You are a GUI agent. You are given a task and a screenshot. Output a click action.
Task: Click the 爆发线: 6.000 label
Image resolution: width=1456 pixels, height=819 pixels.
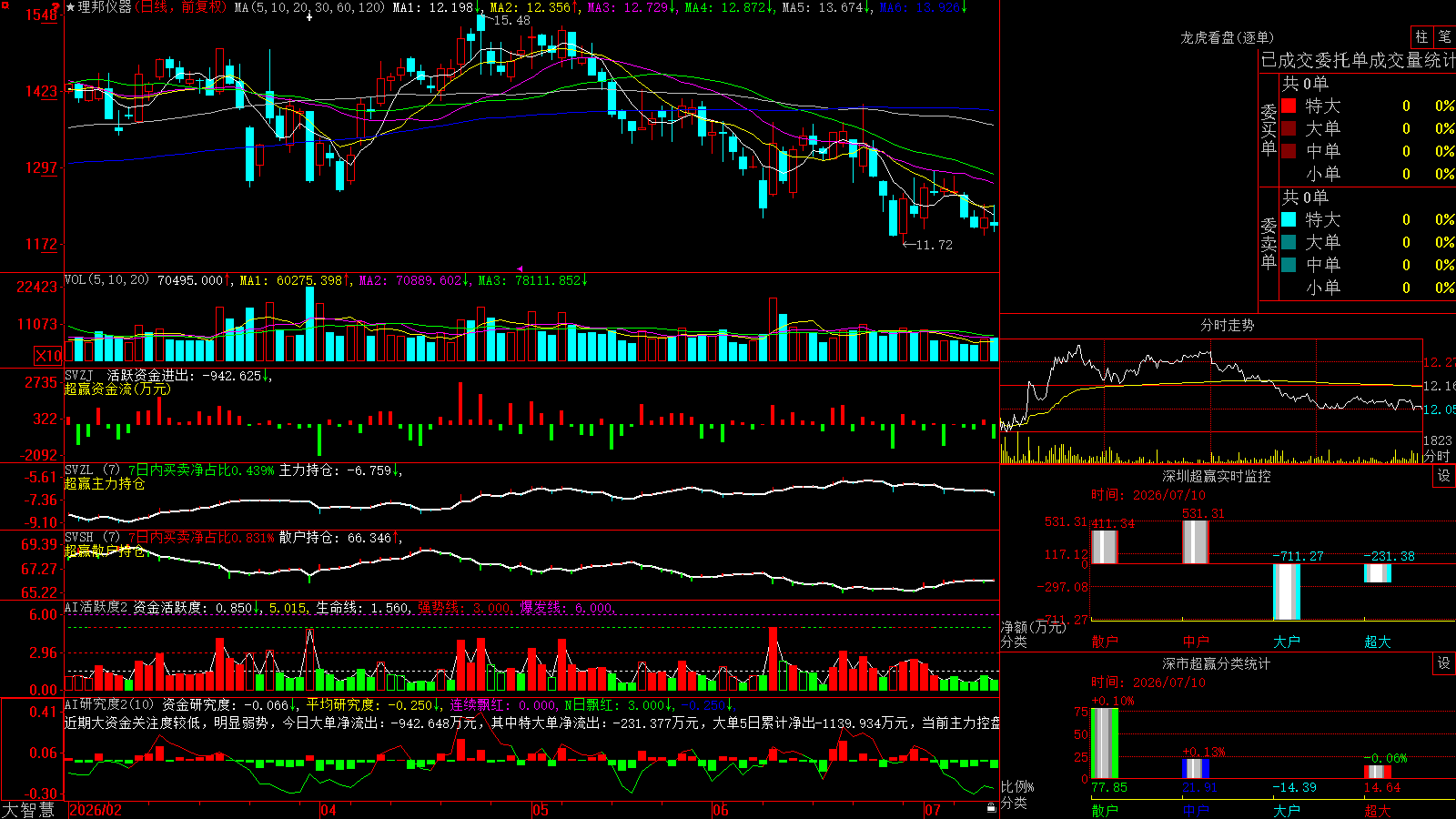pyautogui.click(x=566, y=607)
